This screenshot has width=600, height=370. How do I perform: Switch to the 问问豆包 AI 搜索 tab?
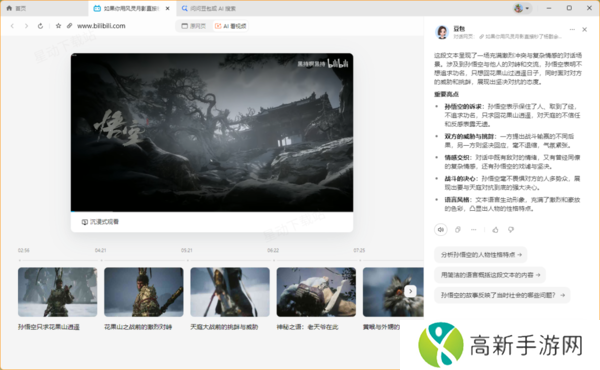(209, 8)
